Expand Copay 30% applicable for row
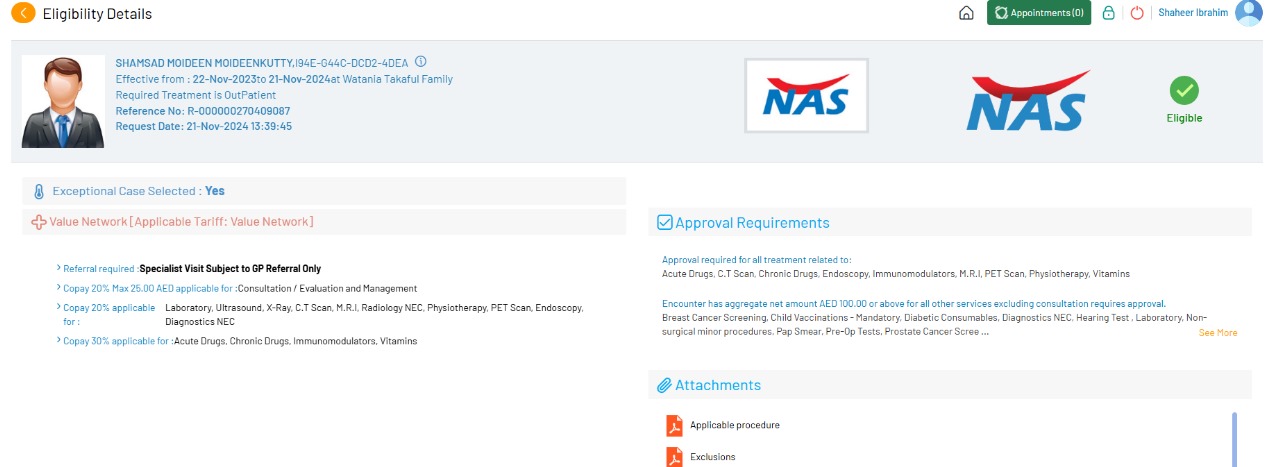 click(x=59, y=341)
